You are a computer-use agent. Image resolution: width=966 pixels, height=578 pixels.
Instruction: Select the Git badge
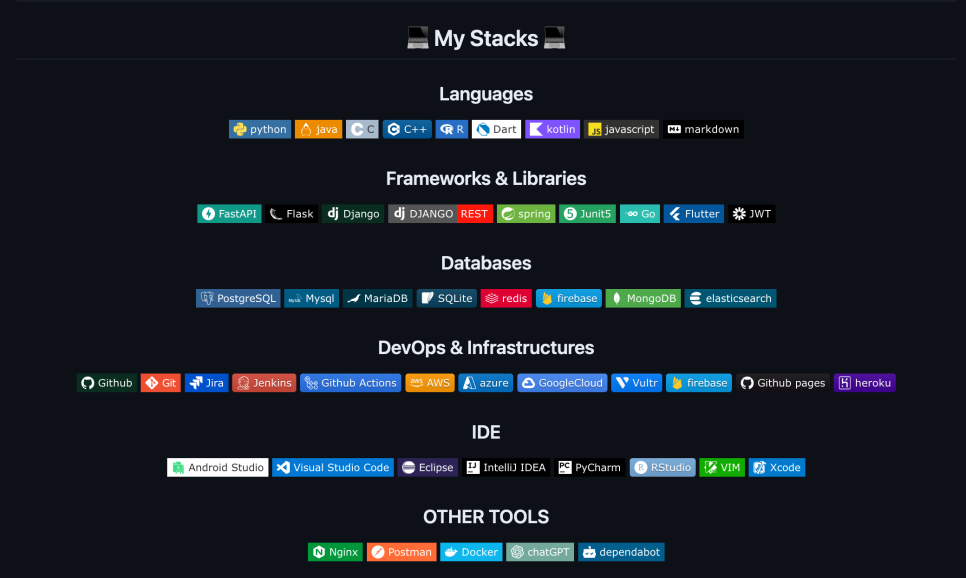161,383
